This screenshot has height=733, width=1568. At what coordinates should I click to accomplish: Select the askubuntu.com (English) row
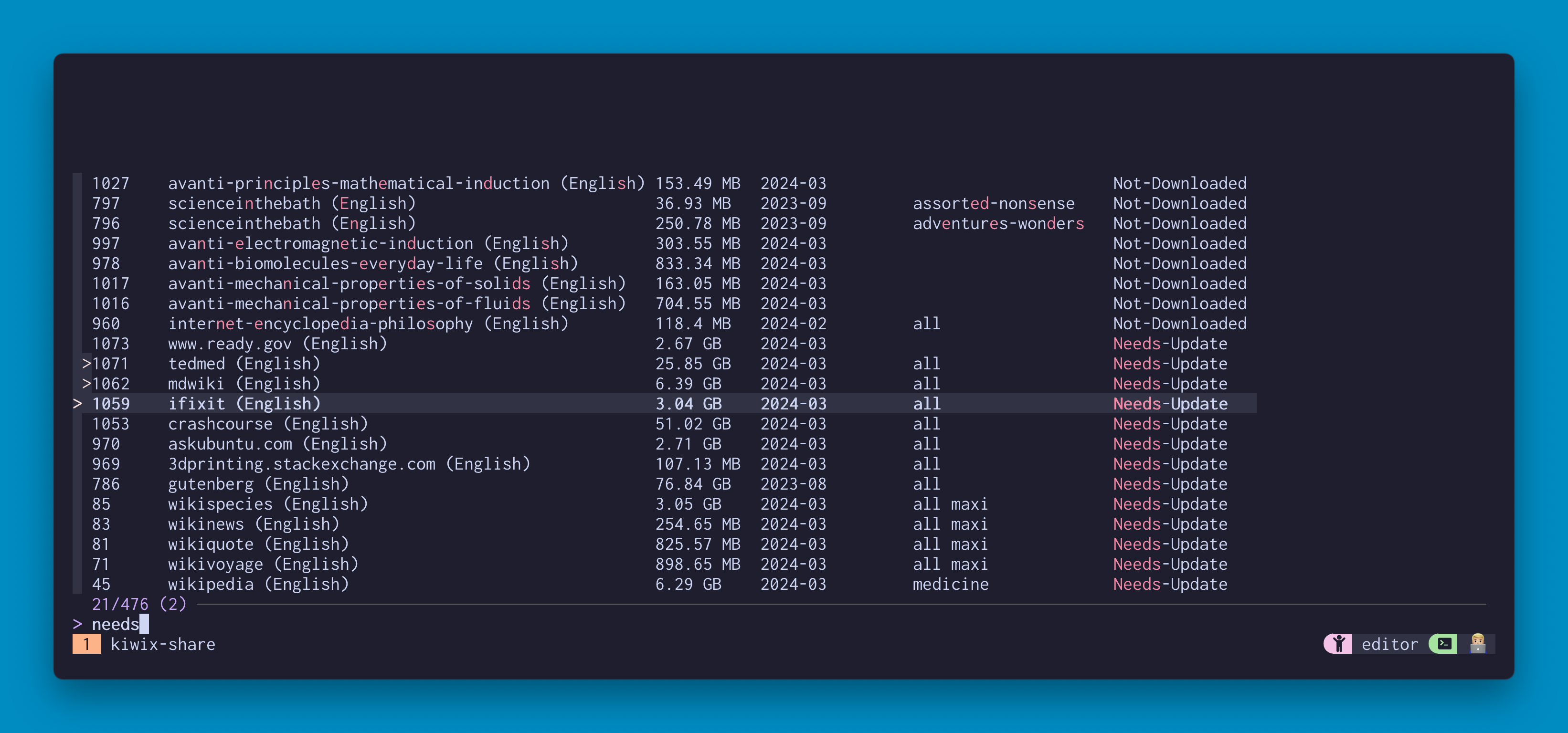point(665,444)
